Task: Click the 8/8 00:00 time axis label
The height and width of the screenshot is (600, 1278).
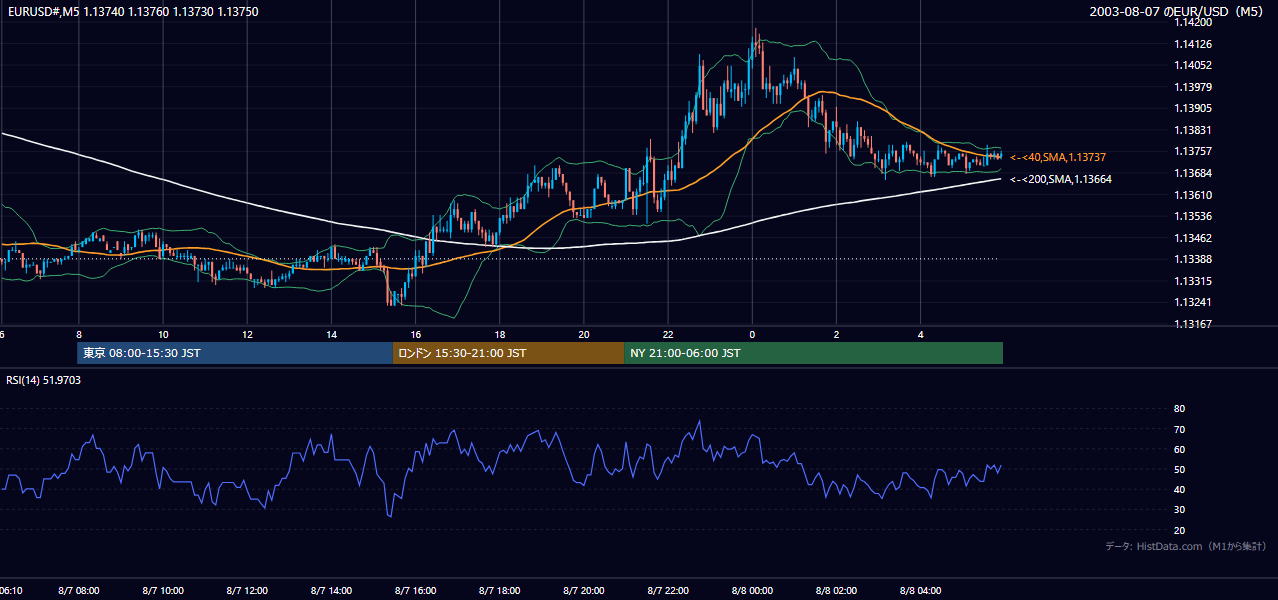Action: coord(752,591)
